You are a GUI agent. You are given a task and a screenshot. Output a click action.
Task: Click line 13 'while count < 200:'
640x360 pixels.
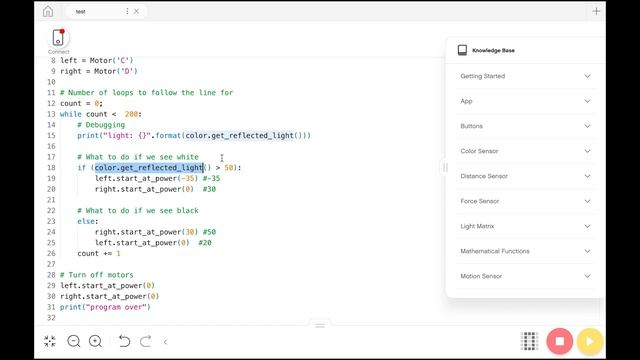[x=101, y=114]
